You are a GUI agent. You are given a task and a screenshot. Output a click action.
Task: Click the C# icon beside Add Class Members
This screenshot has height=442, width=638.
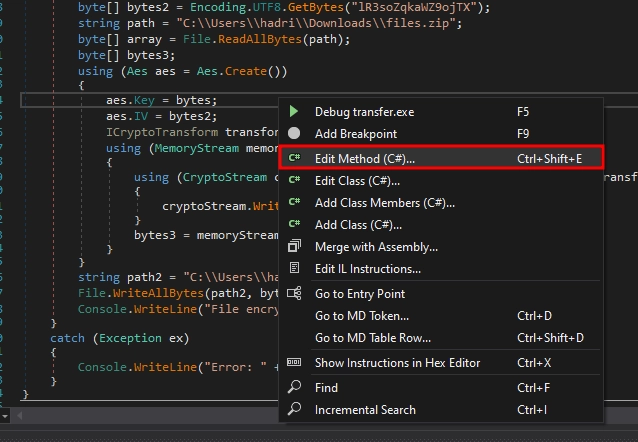coord(294,203)
